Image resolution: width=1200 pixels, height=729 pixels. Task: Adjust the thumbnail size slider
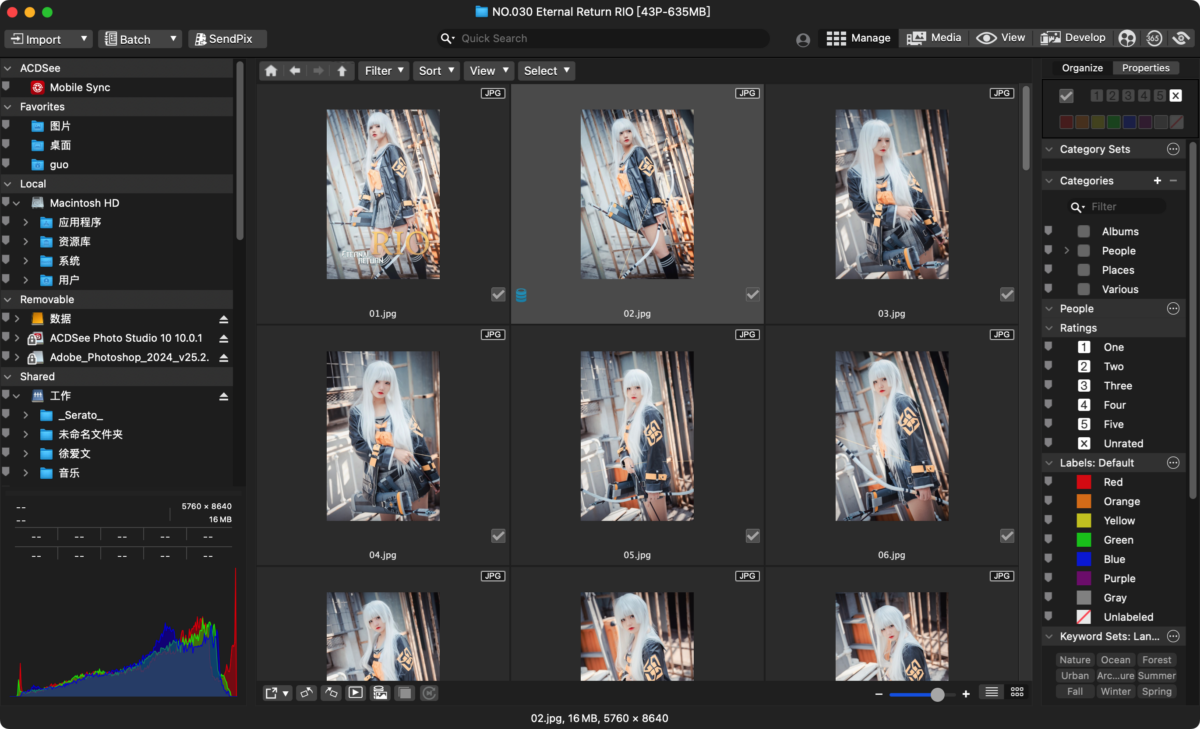point(937,694)
